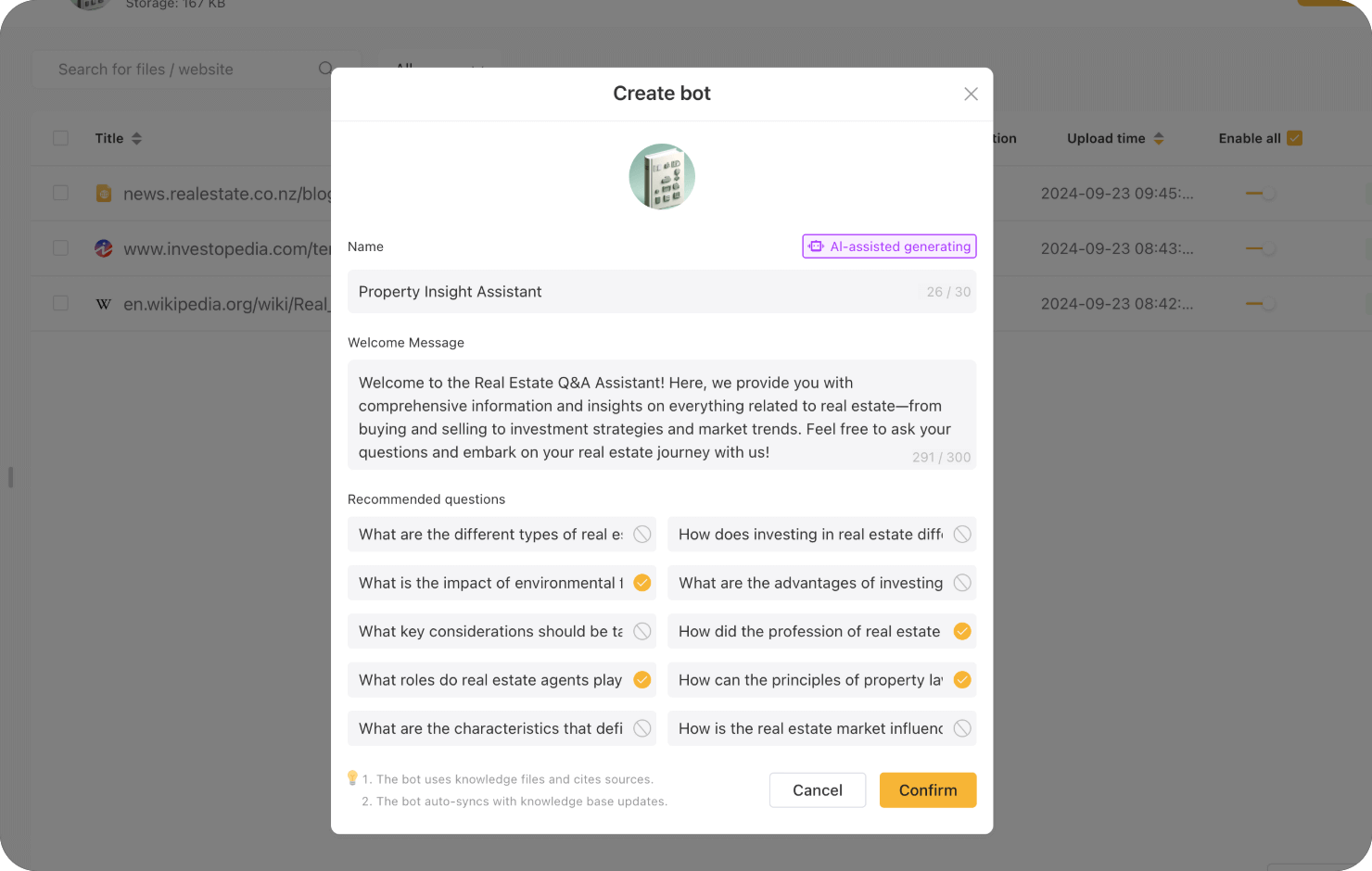
Task: Toggle the Enable all checkbox
Action: pyautogui.click(x=1295, y=138)
